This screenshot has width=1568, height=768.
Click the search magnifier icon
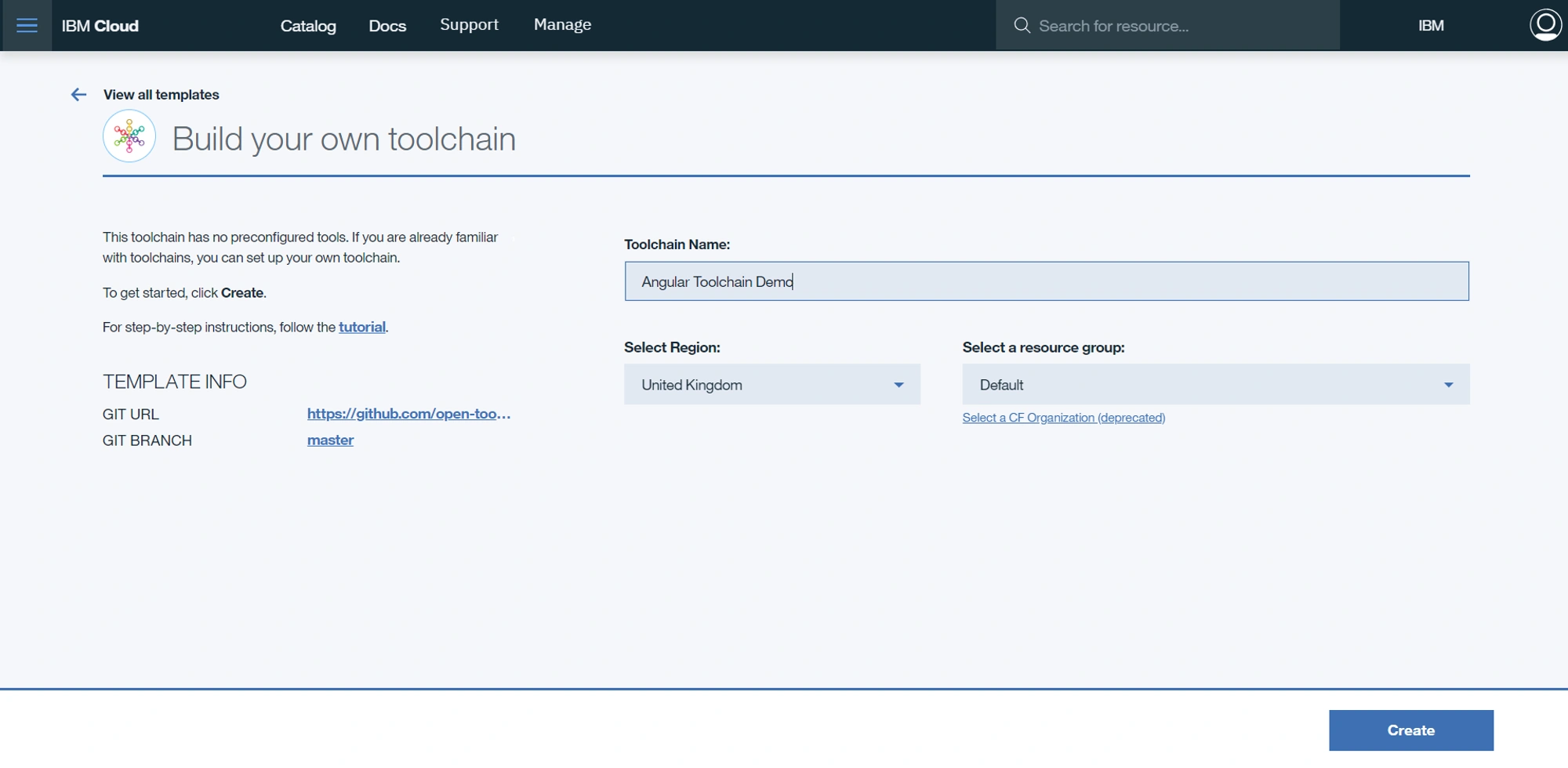tap(1022, 26)
